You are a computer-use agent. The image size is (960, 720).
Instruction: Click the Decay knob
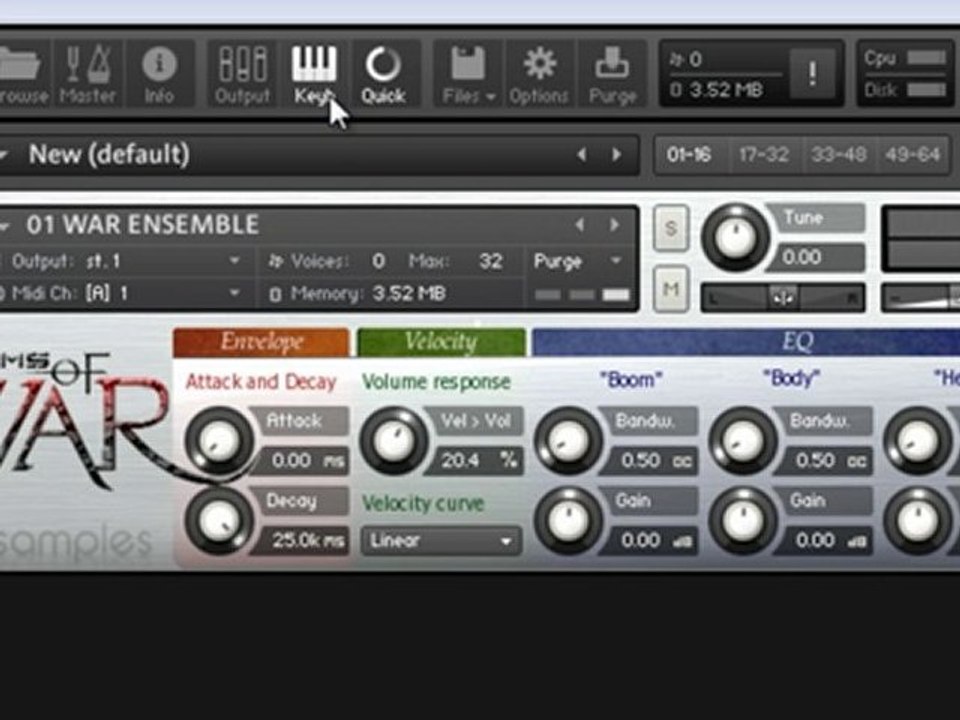(x=219, y=521)
